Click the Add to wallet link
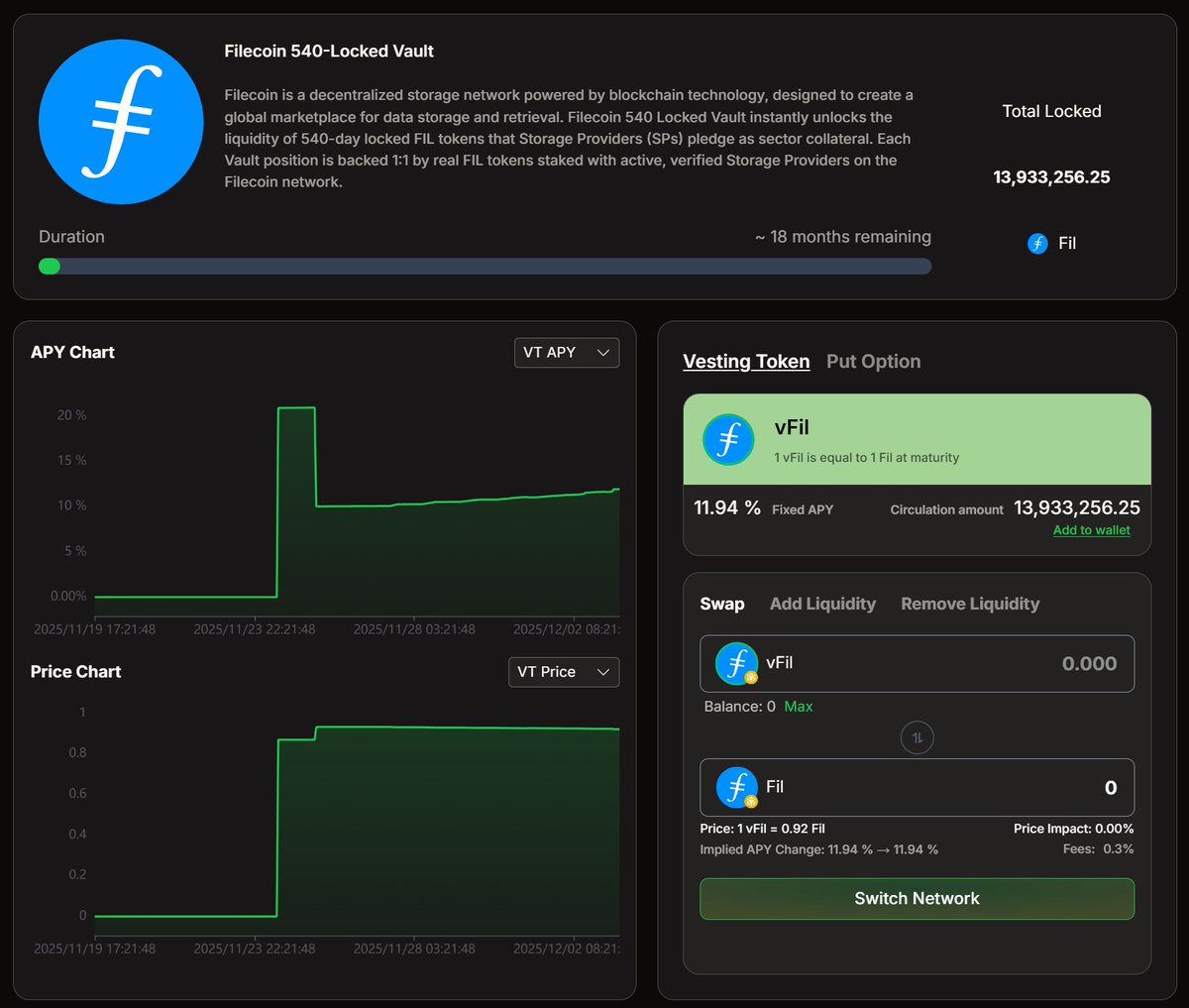The image size is (1189, 1008). 1092,530
